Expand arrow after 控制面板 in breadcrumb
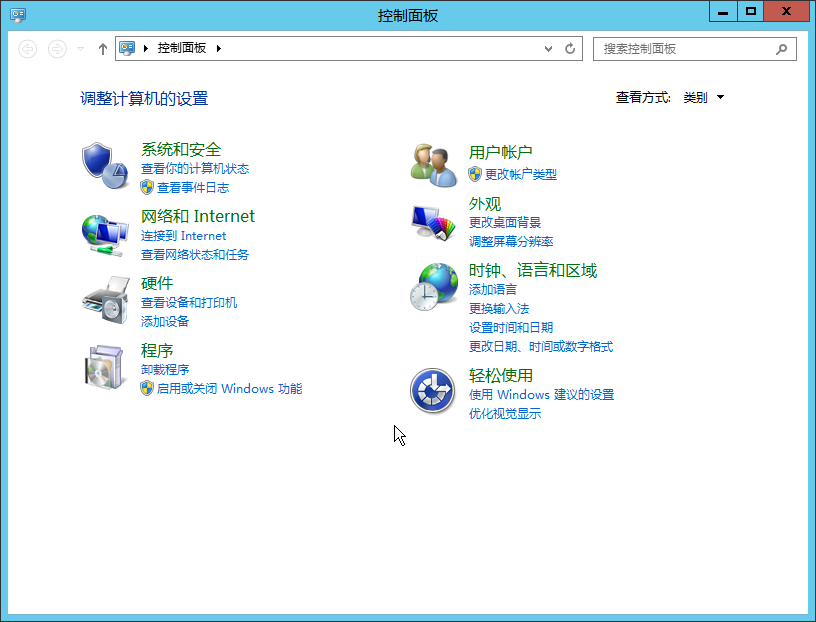The width and height of the screenshot is (816, 622). coord(219,48)
